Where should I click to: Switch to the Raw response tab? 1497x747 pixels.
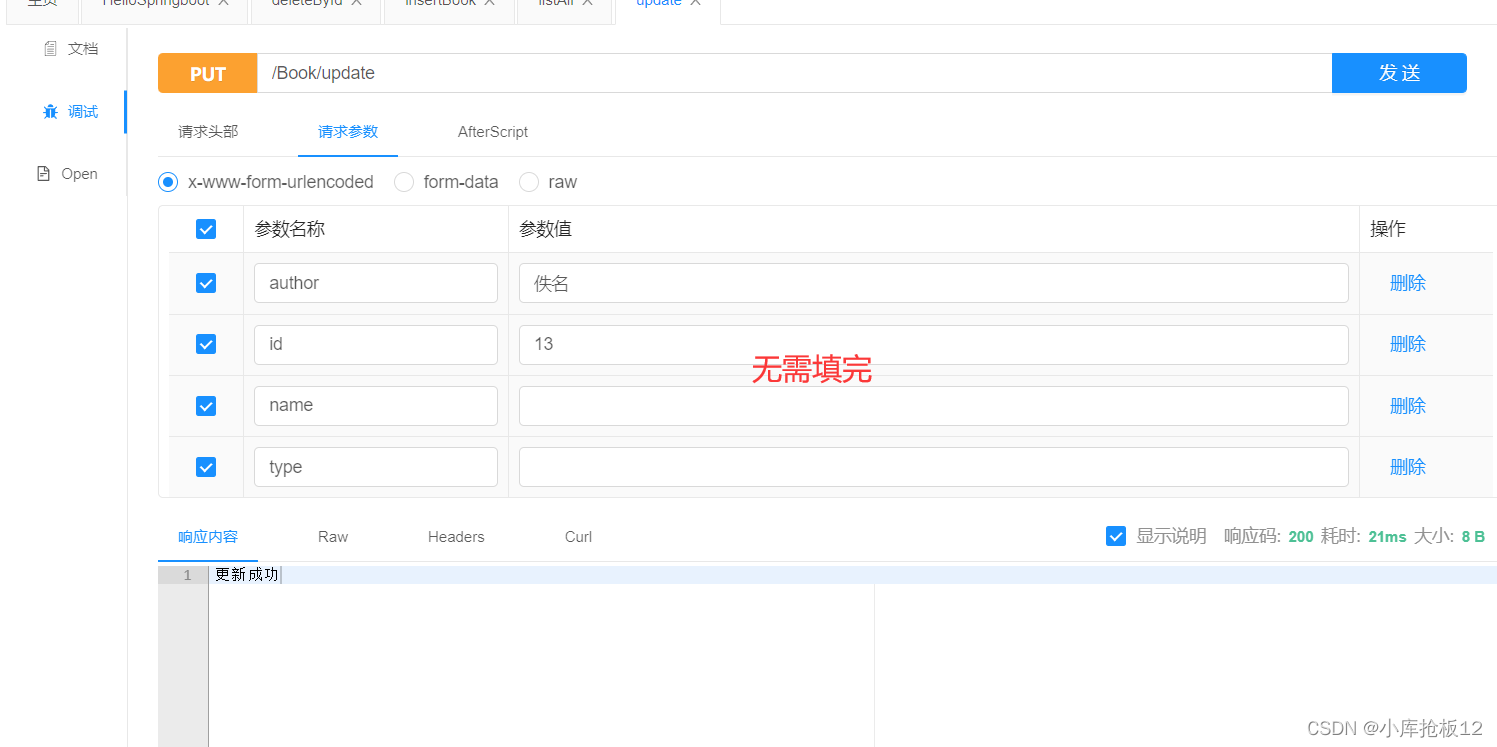click(333, 537)
